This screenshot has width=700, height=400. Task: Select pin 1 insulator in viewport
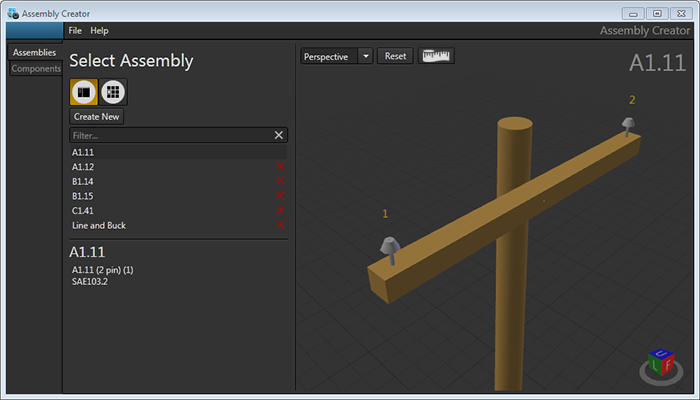[x=388, y=248]
